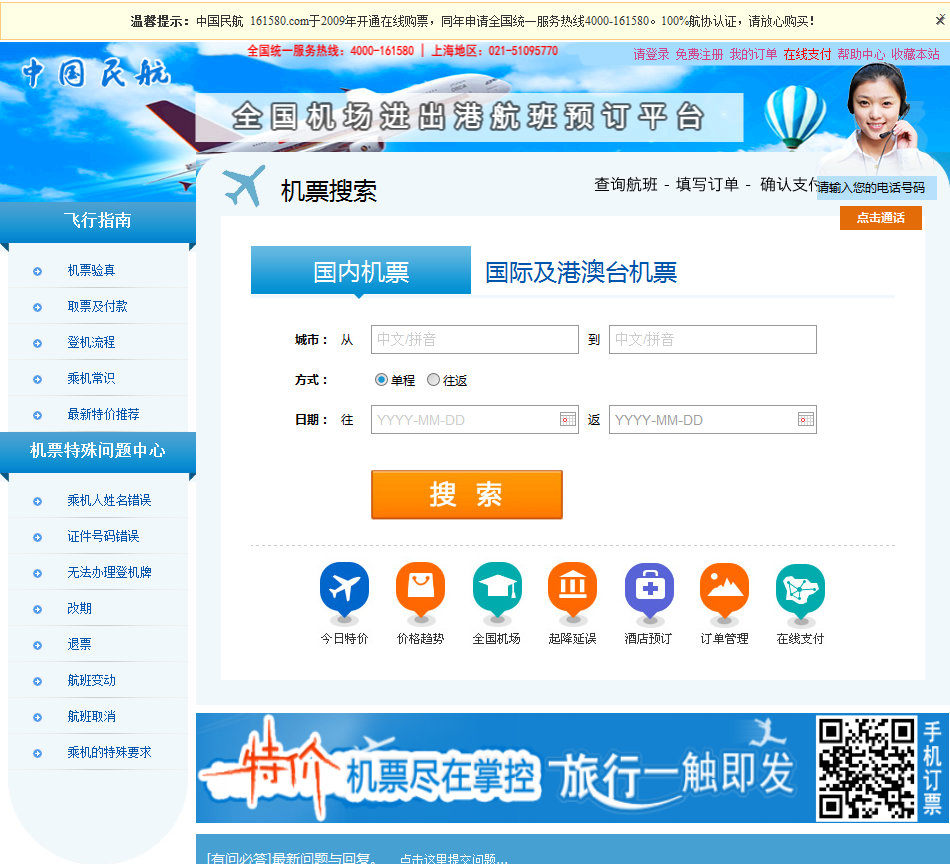This screenshot has height=864, width=950.
Task: Switch to the 国际及港澳台机票 tab
Action: pos(581,272)
